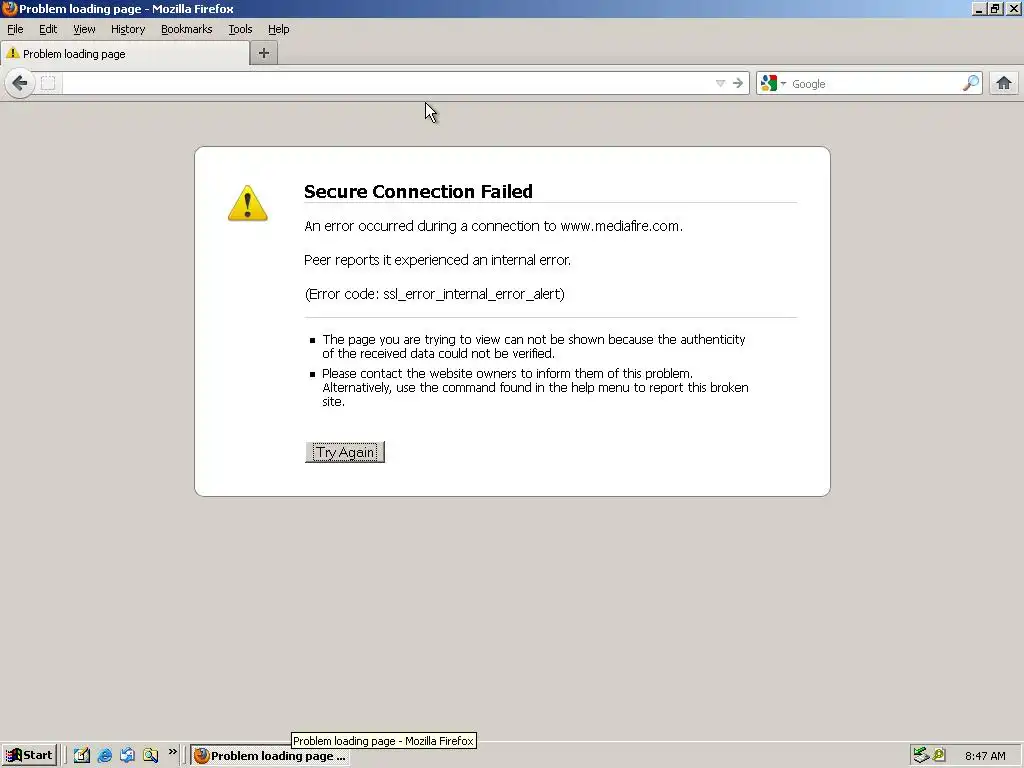1024x768 pixels.
Task: Minimize the Firefox window
Action: point(979,8)
